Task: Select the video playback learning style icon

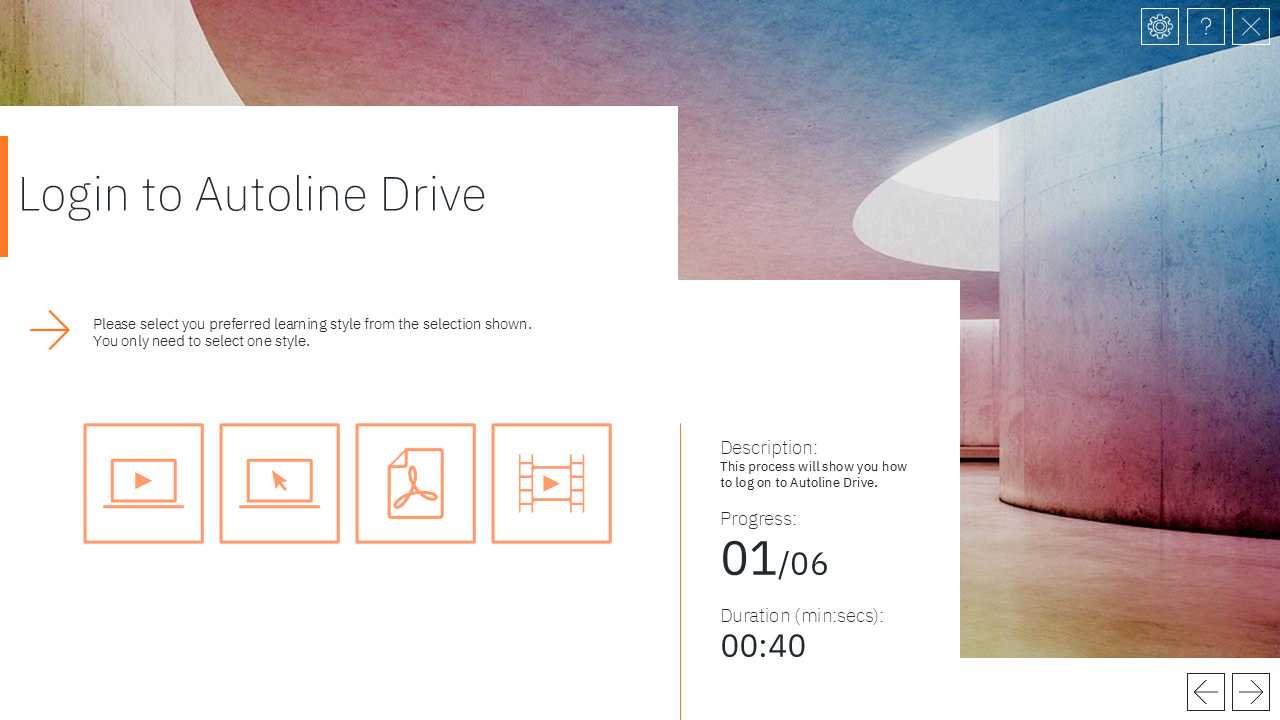Action: [143, 484]
